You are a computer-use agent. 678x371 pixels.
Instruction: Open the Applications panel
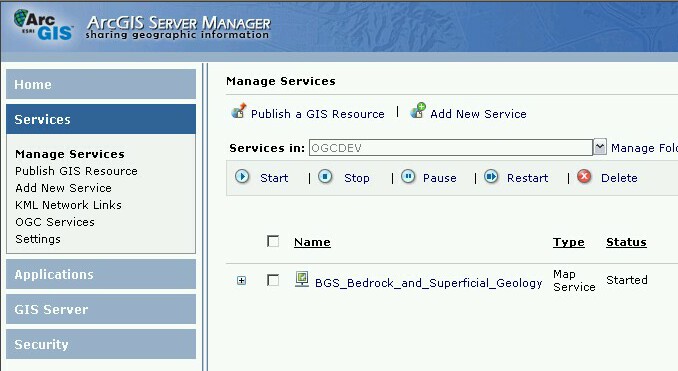pos(101,275)
